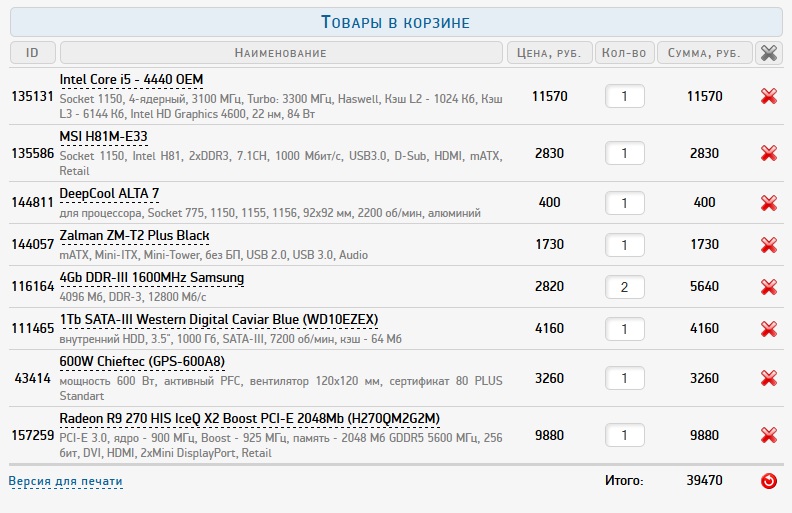Click the 'Цена, руб.' column header
Image resolution: width=792 pixels, height=513 pixels.
pyautogui.click(x=550, y=53)
